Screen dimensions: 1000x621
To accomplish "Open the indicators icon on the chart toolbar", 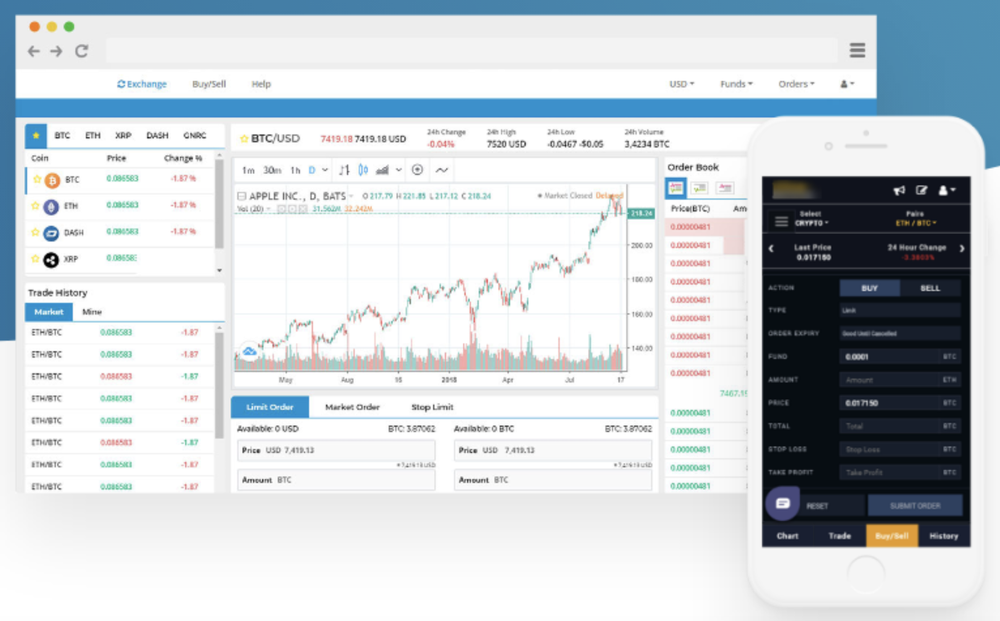I will (x=382, y=170).
